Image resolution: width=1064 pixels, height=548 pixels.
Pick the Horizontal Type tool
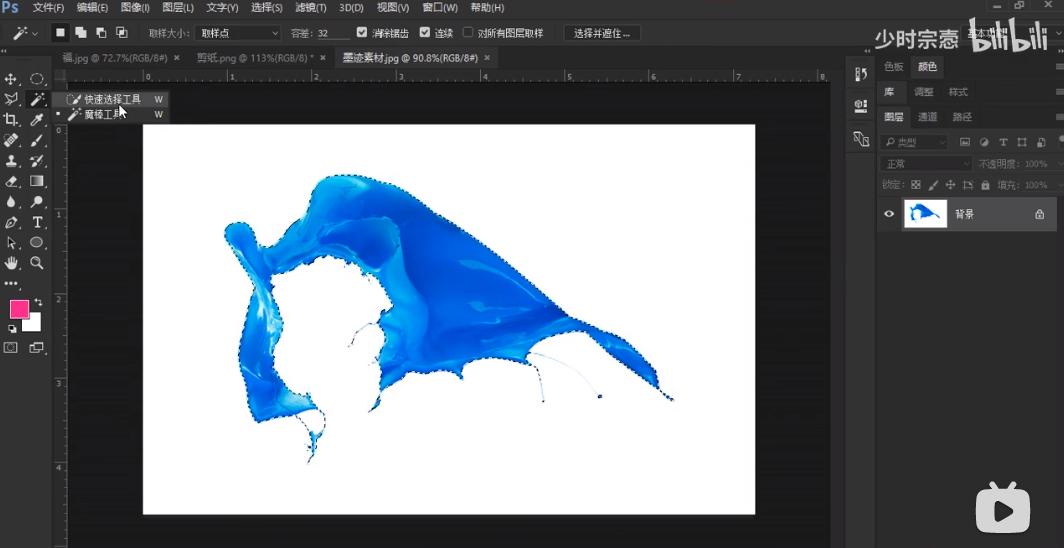tap(37, 222)
